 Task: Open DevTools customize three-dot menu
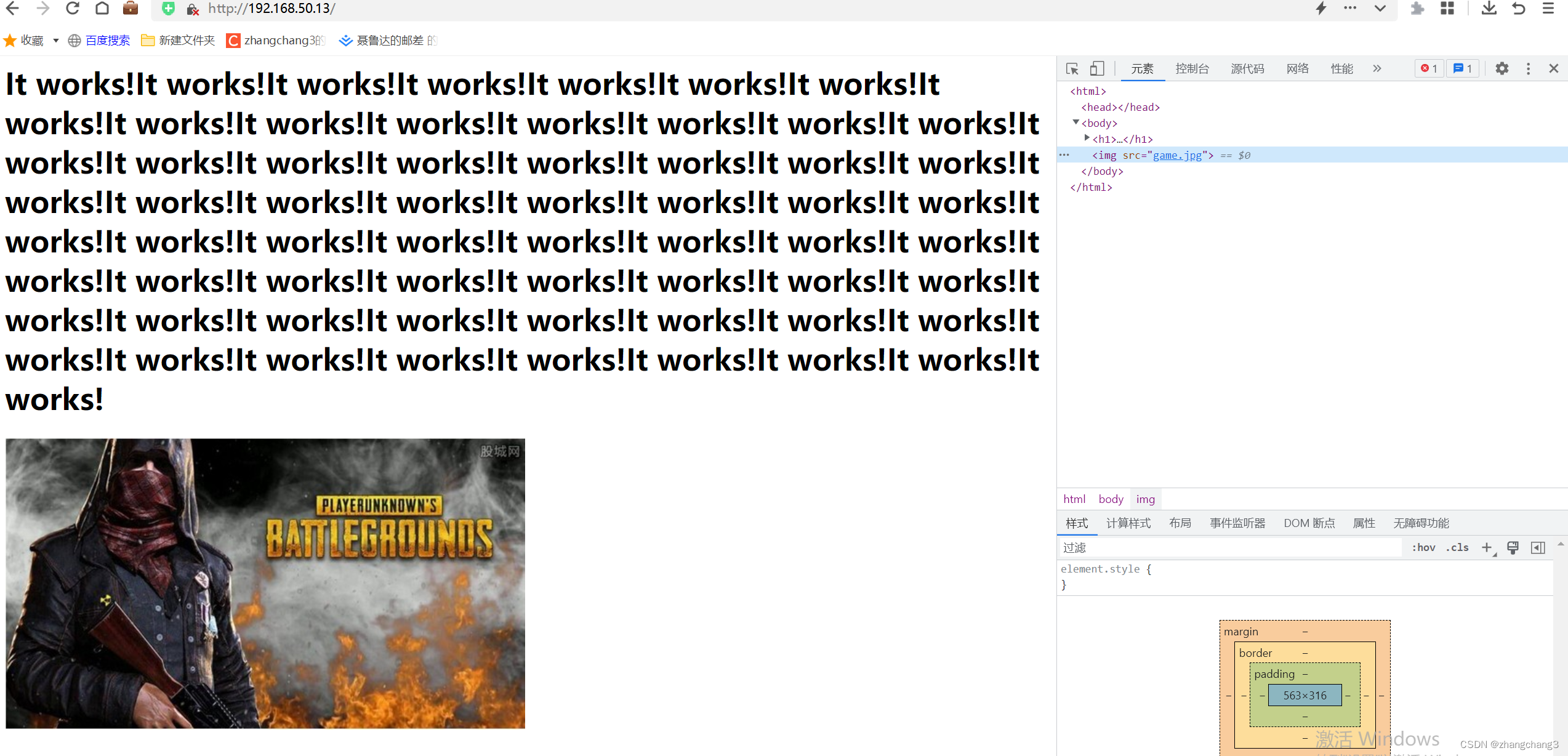(x=1528, y=68)
